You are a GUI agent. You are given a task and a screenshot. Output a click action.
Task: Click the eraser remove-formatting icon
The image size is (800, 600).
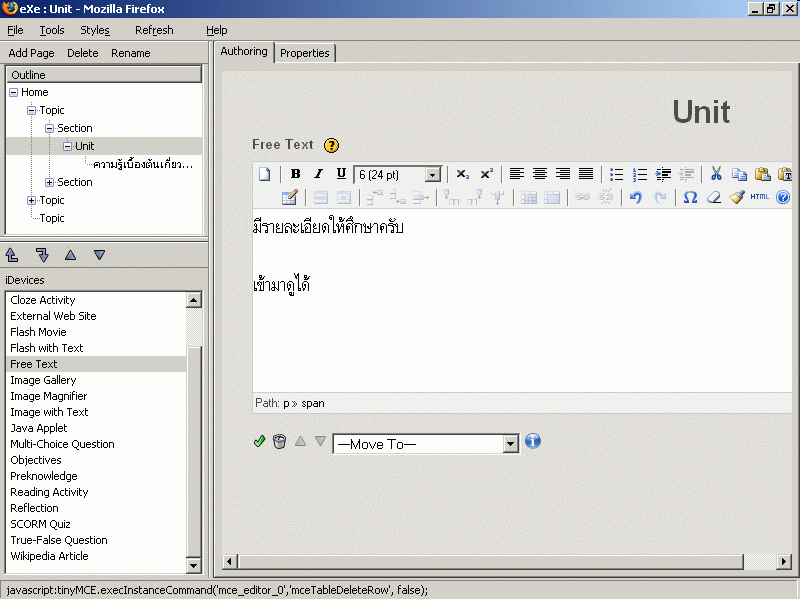(713, 197)
